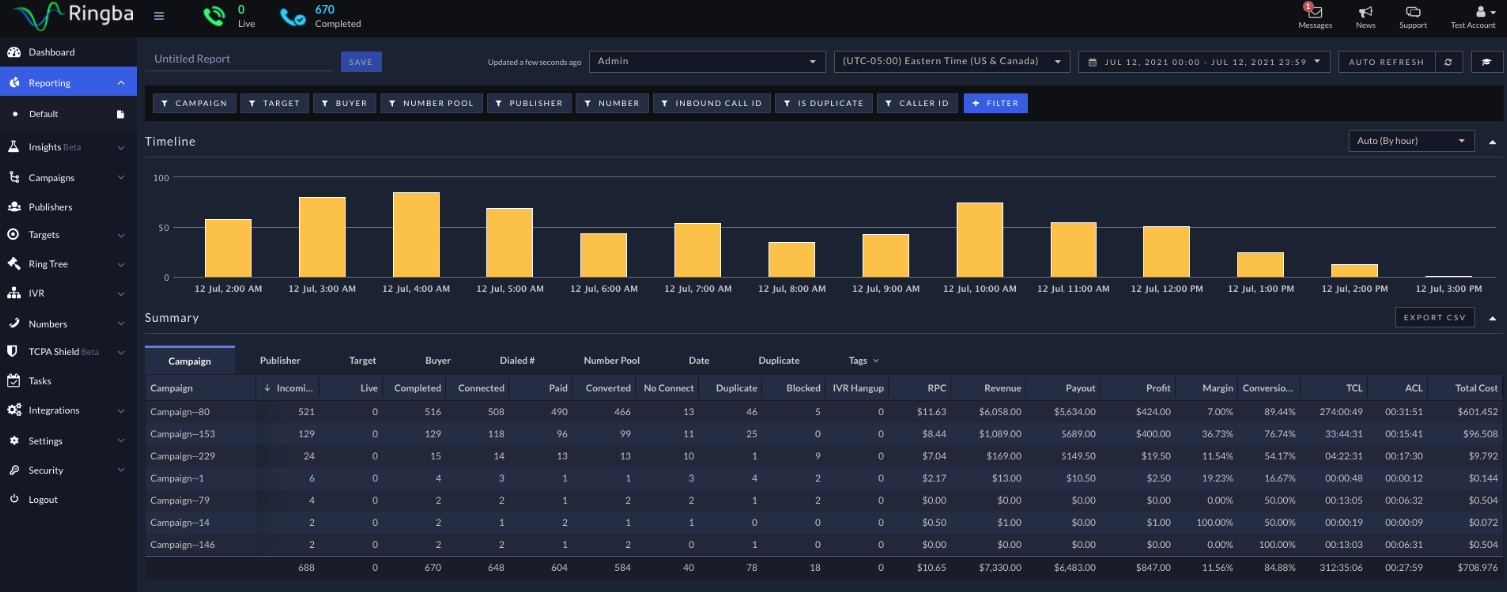
Task: Switch to the Publisher summary tab
Action: [x=280, y=360]
